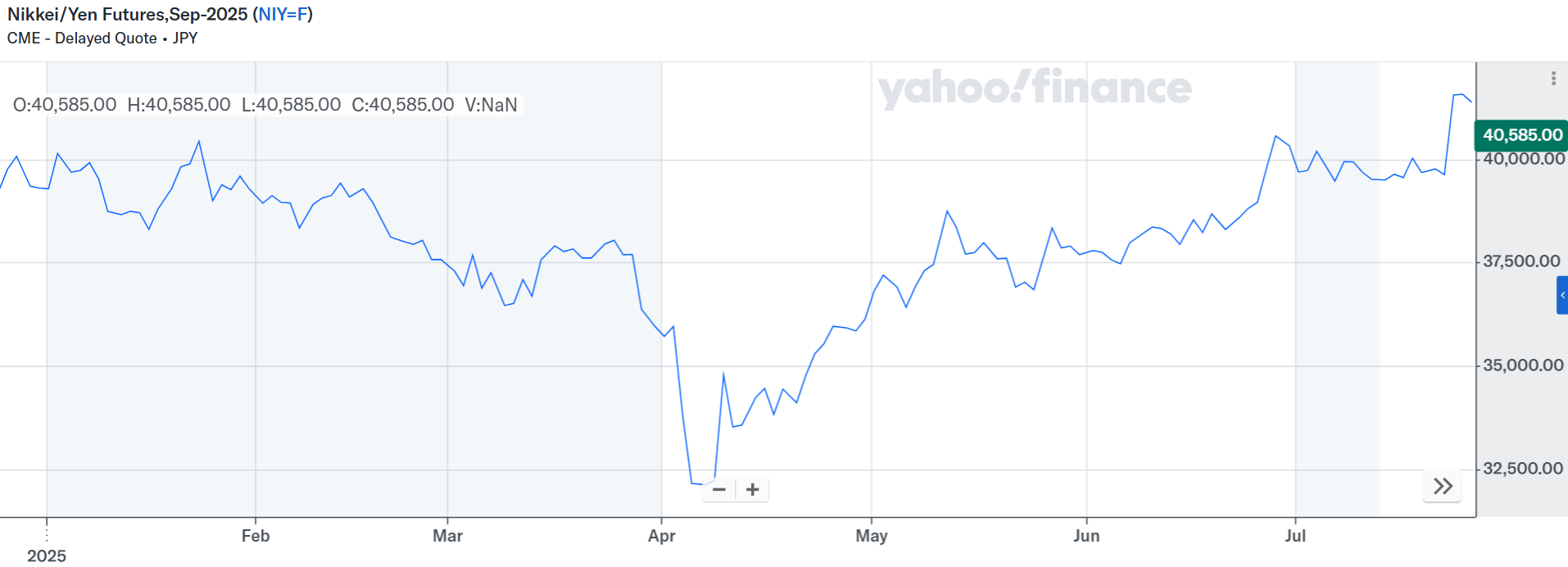The height and width of the screenshot is (567, 1568).
Task: Select the Apr label on time axis
Action: 661,536
